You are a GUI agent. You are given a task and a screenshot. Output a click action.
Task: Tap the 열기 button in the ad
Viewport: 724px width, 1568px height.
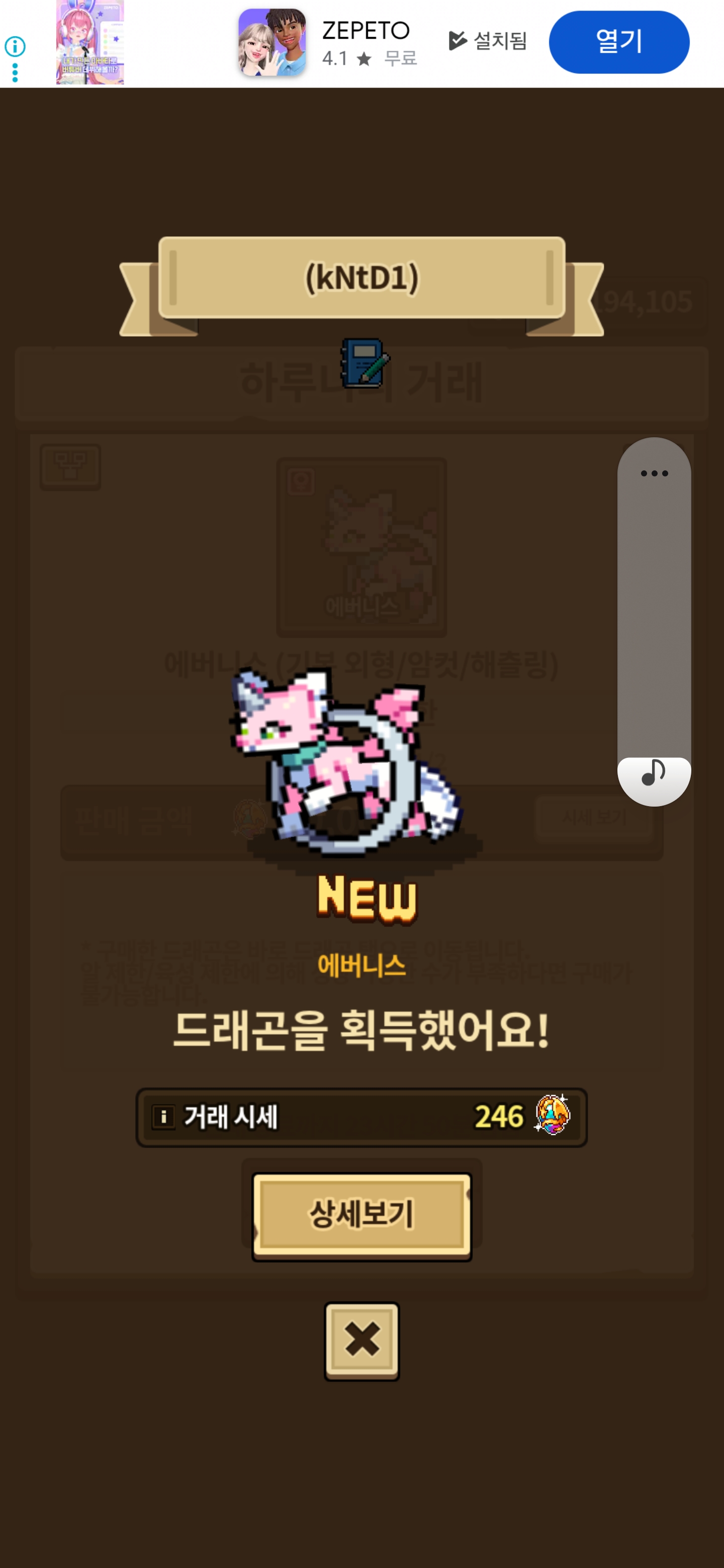click(x=618, y=42)
